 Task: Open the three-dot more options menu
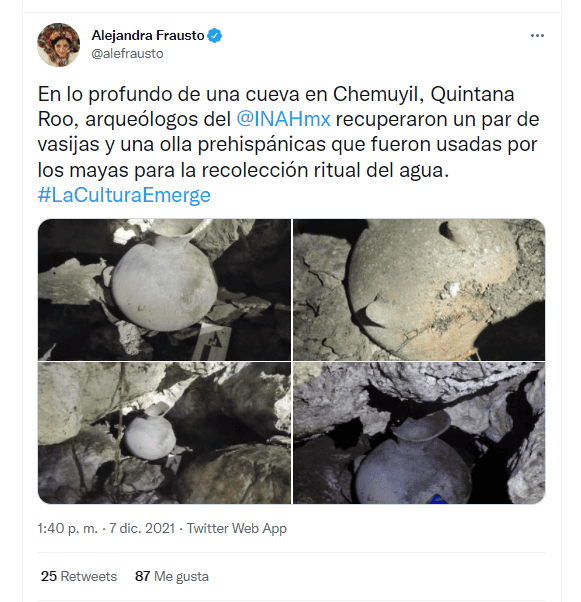click(537, 35)
